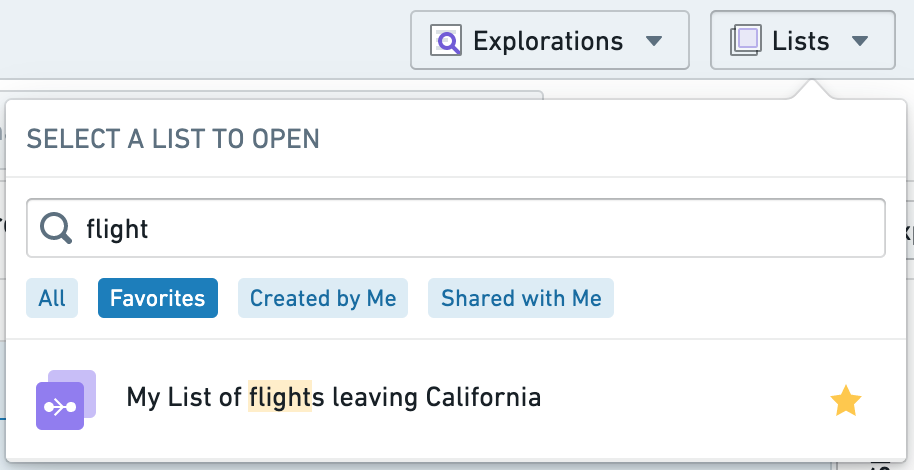Click the Lists button label

[800, 41]
